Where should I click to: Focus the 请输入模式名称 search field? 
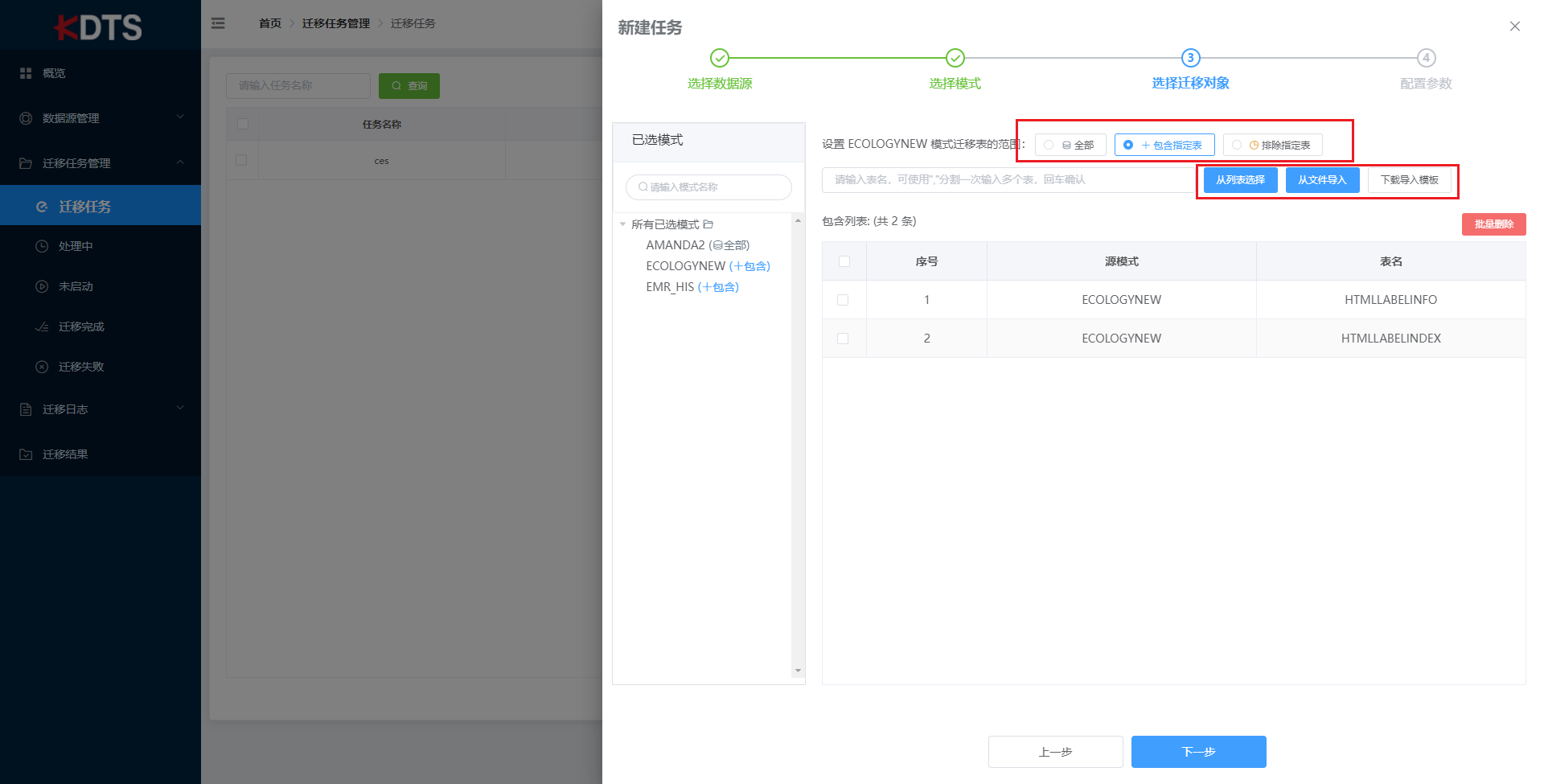708,187
